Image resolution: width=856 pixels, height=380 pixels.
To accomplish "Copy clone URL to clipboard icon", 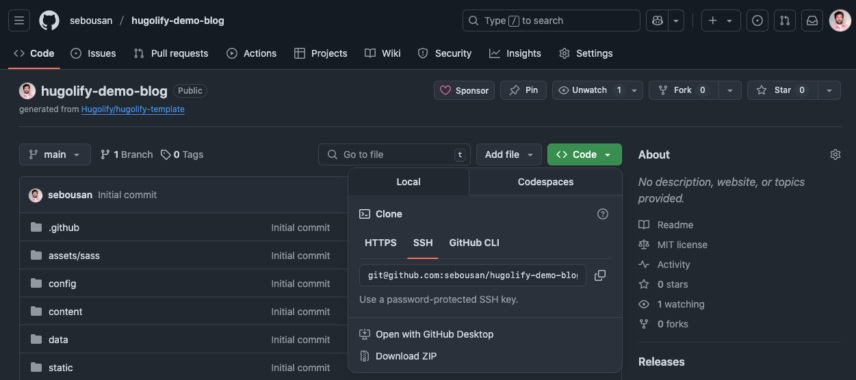I will click(x=600, y=276).
